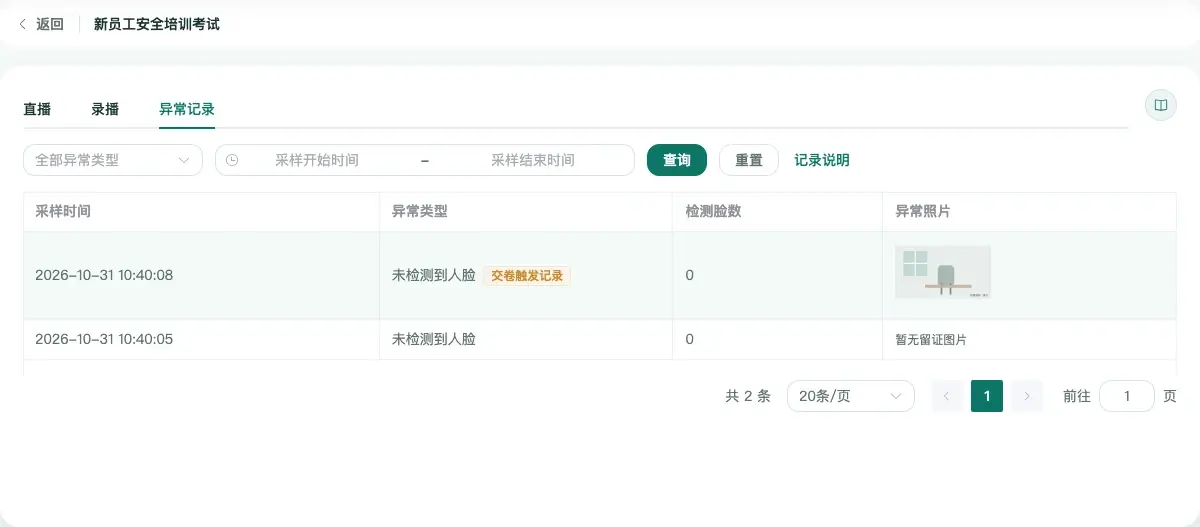Click the 共 2 条 total count

pos(748,396)
